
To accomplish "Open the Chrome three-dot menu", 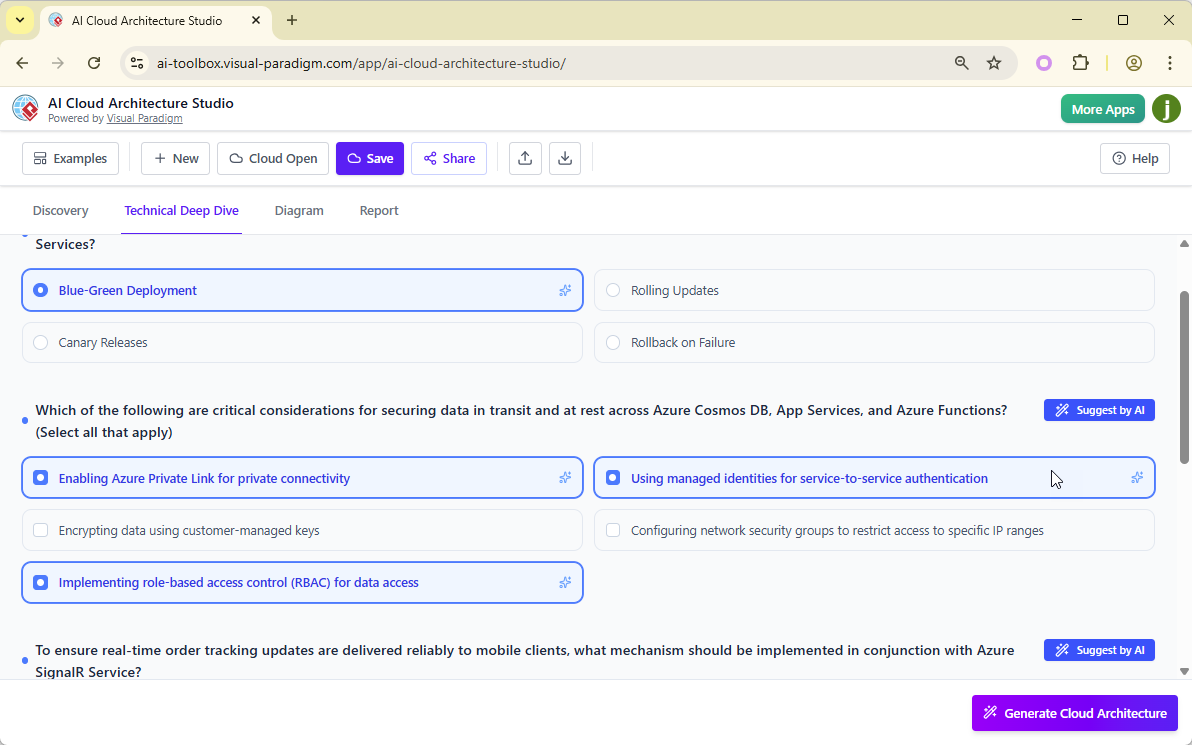I will (1170, 62).
